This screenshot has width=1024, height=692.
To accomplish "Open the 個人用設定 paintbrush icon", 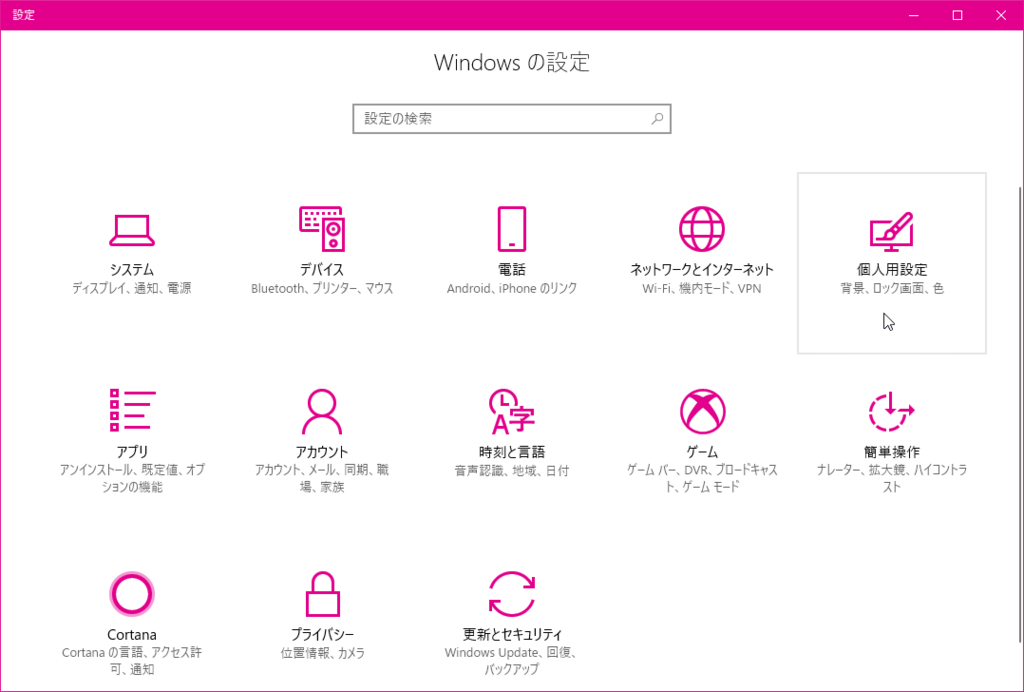I will click(x=891, y=231).
